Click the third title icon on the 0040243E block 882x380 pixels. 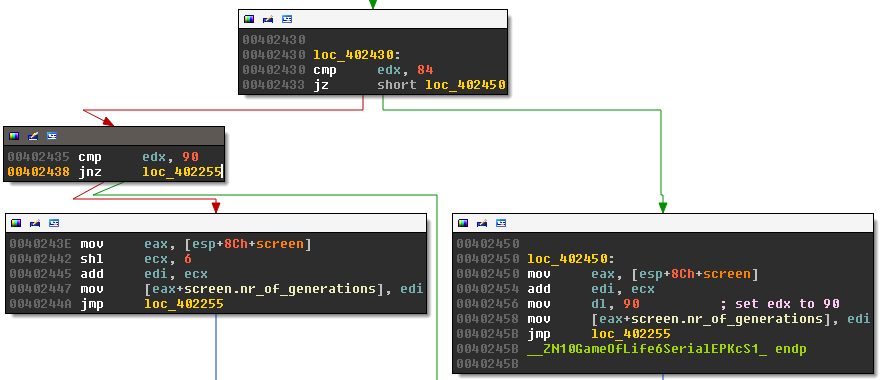(54, 223)
